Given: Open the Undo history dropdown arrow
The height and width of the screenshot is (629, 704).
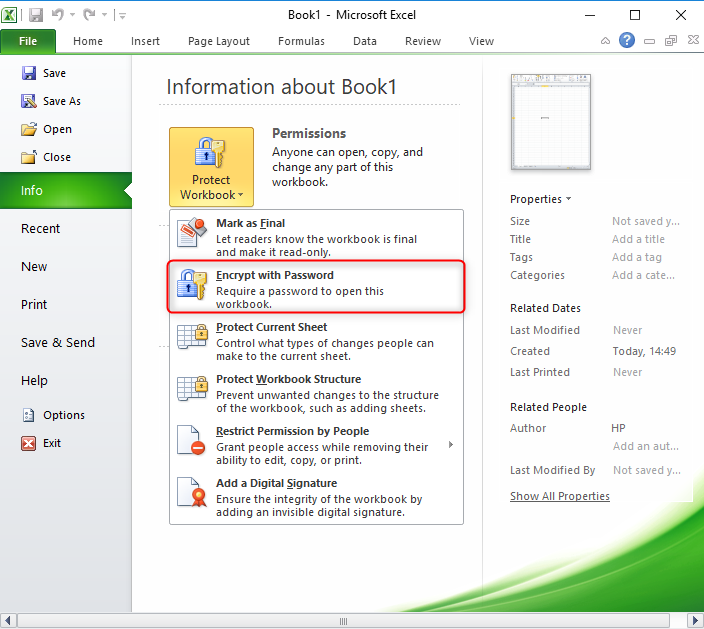Looking at the screenshot, I should pos(72,15).
